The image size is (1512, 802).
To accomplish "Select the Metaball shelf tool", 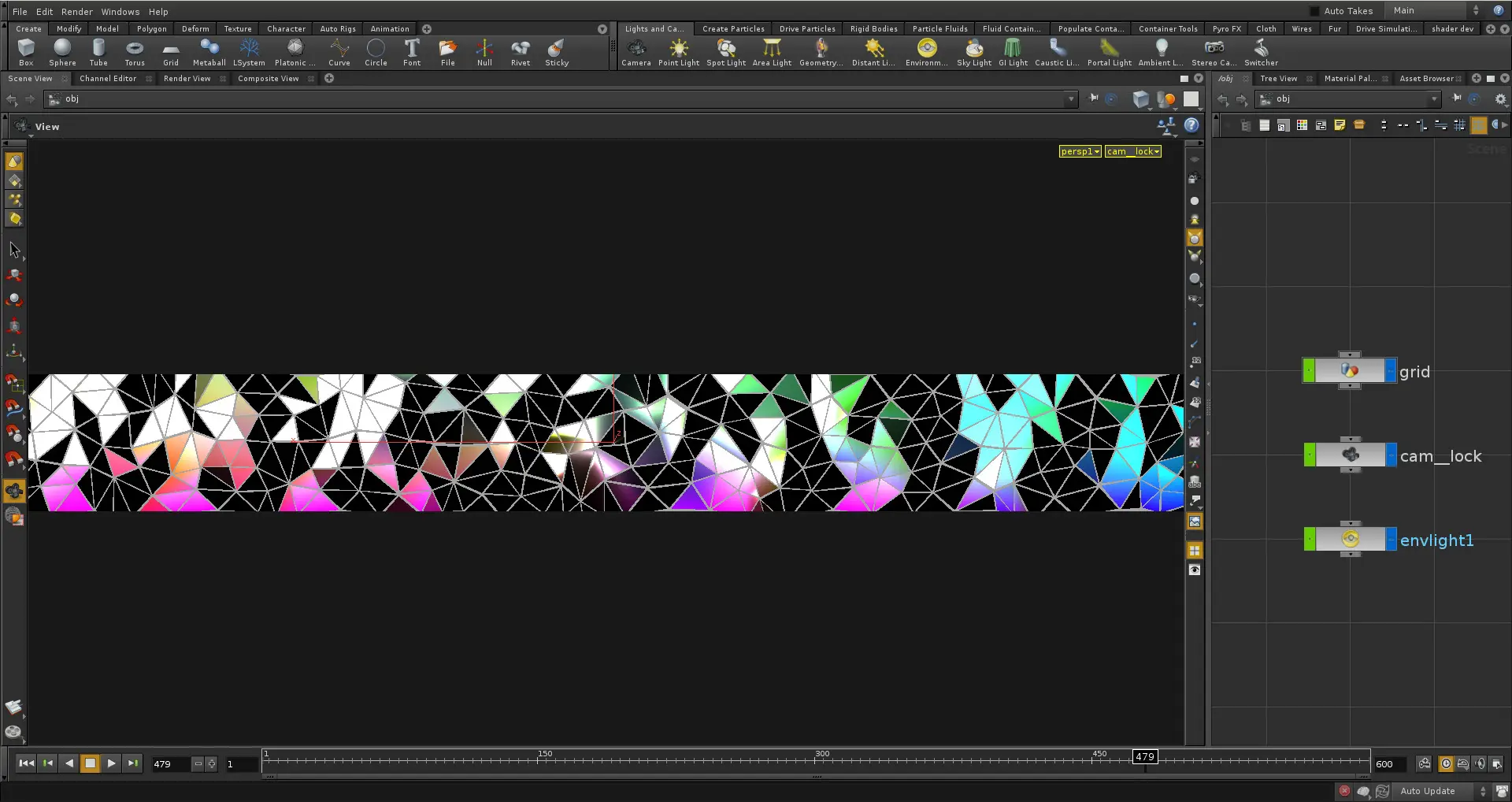I will tap(209, 53).
